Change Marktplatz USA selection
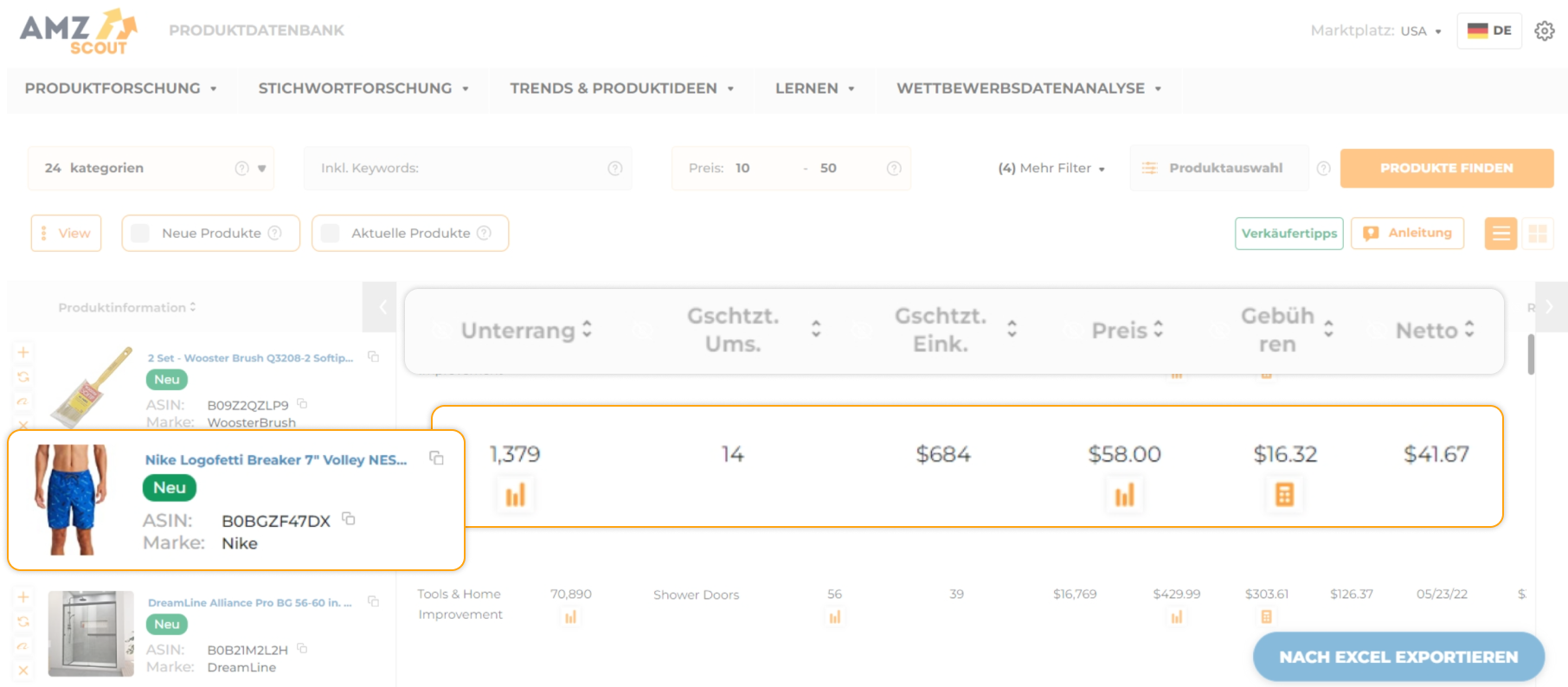 click(x=1421, y=31)
